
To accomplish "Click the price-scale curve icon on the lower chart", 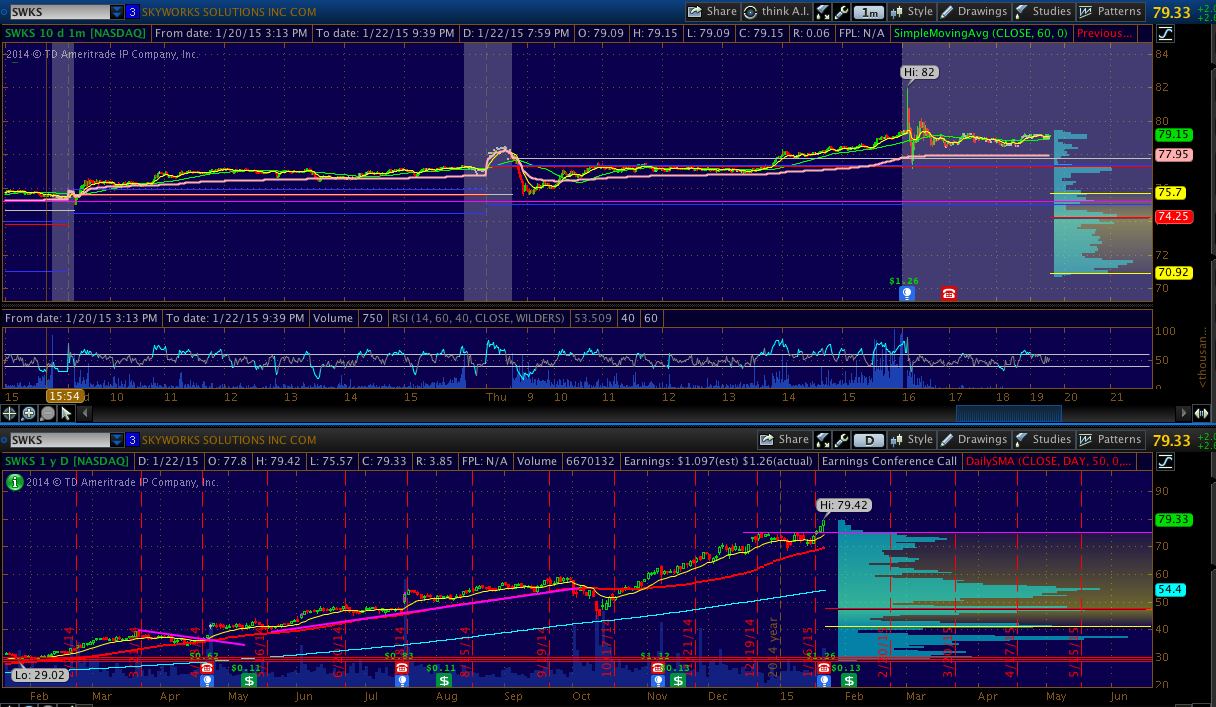I will pyautogui.click(x=1166, y=461).
